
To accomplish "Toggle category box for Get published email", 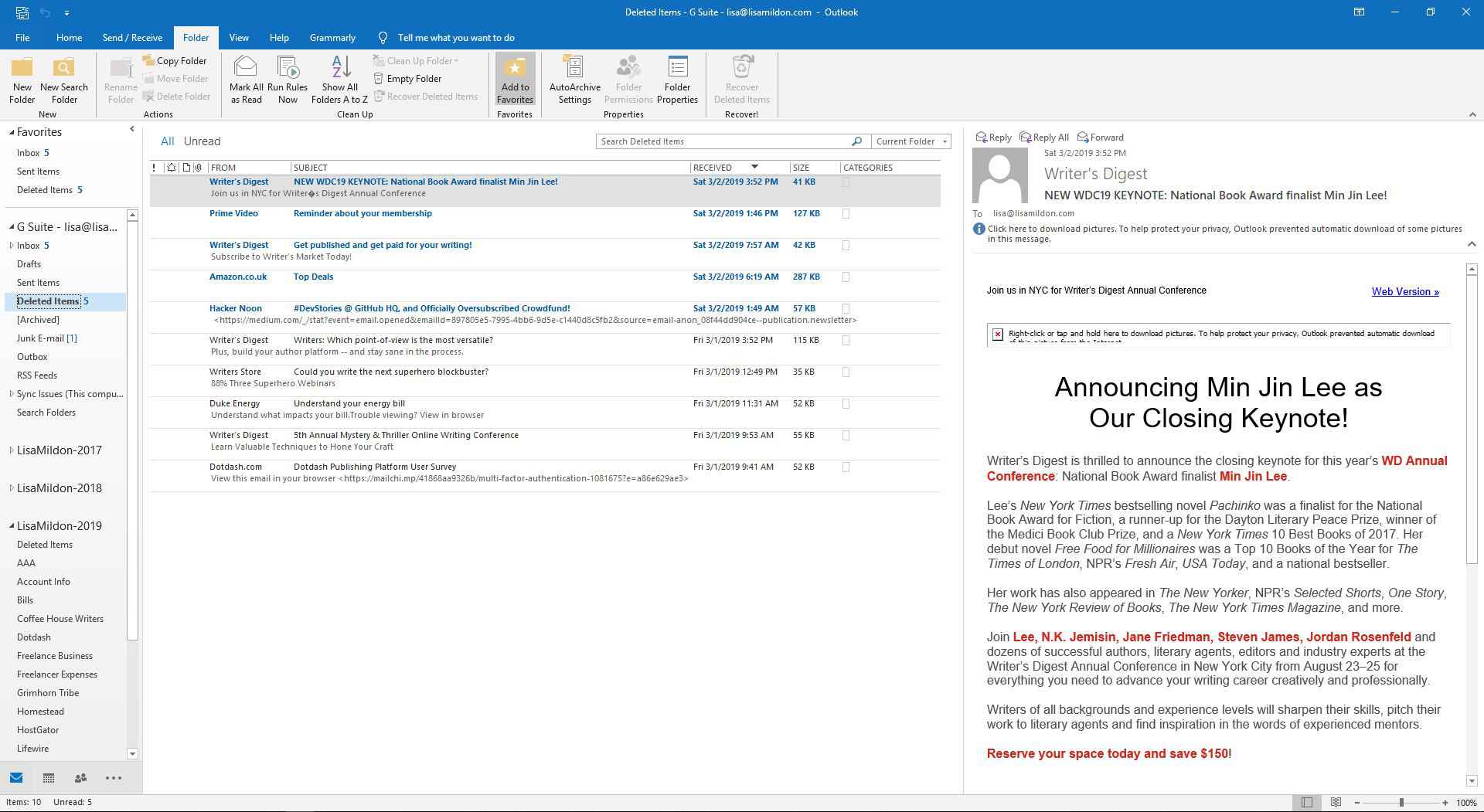I will (846, 246).
